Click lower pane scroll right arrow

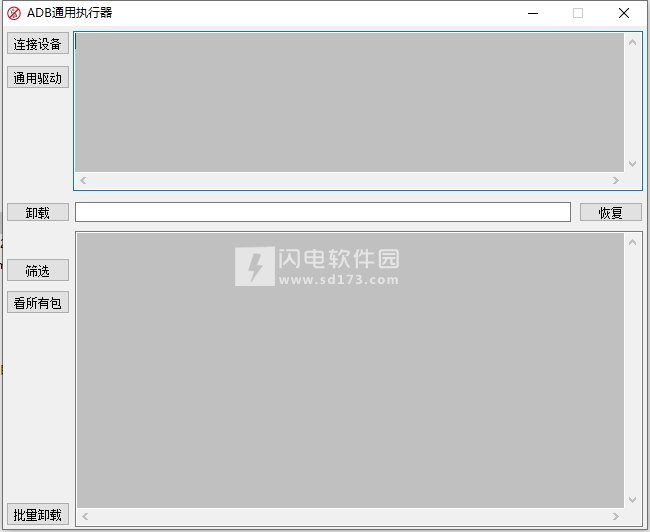pos(616,517)
